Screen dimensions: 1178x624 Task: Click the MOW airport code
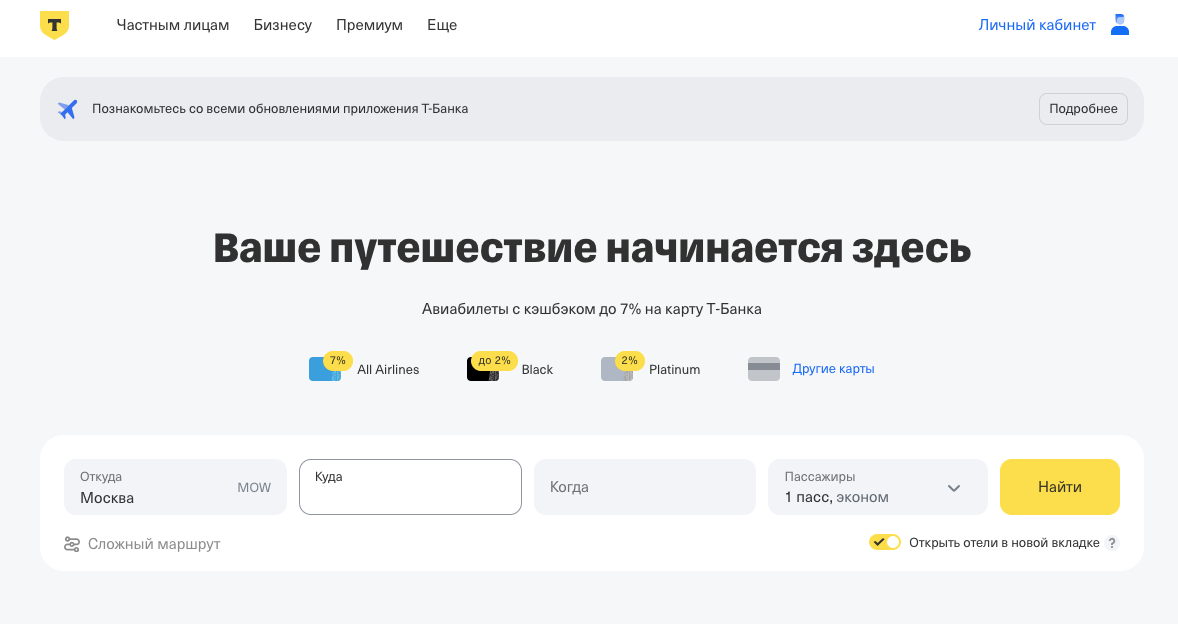254,487
